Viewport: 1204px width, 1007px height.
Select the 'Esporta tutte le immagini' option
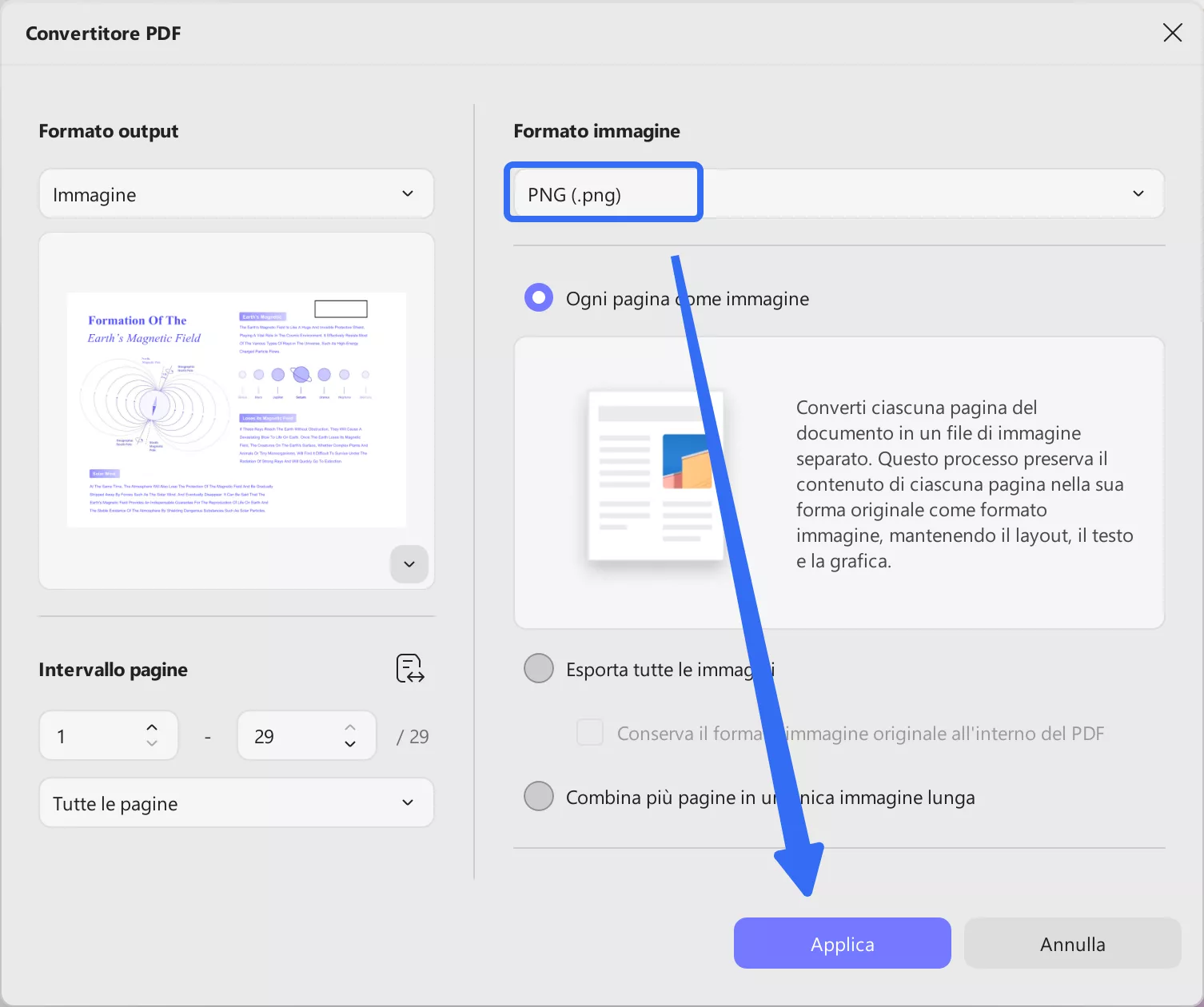pos(538,668)
